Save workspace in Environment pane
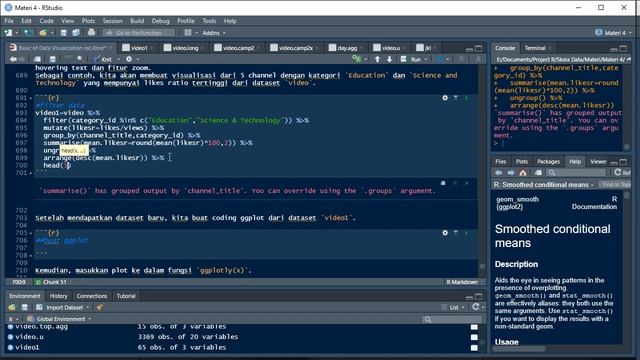Image resolution: width=640 pixels, height=360 pixels. [x=24, y=307]
